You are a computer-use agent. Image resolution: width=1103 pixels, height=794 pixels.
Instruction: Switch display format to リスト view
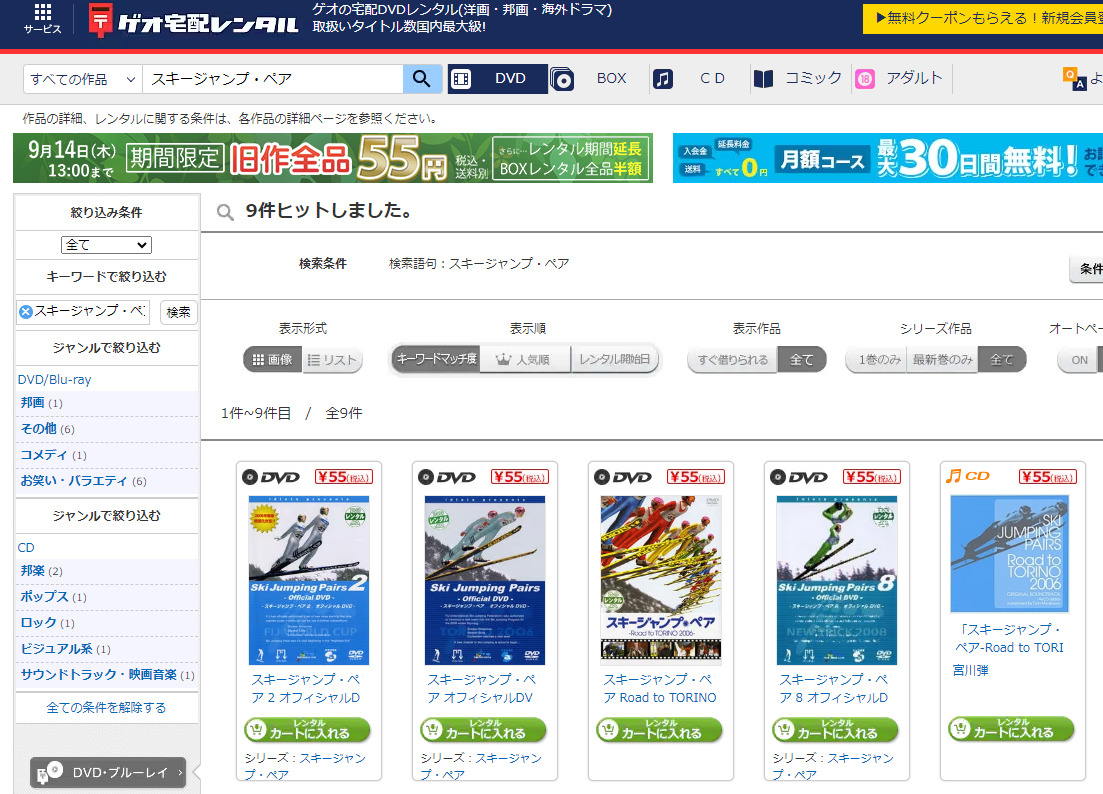(x=332, y=359)
